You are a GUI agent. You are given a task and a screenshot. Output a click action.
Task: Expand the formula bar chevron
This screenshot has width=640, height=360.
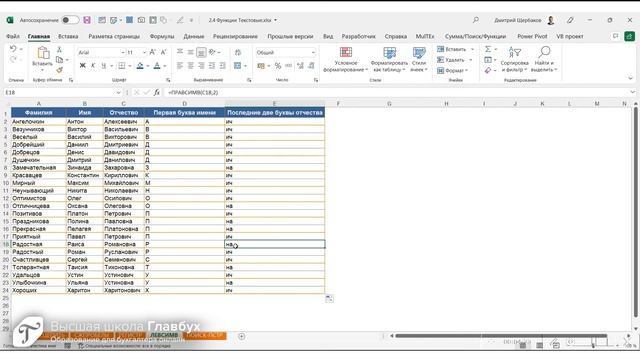[x=632, y=93]
